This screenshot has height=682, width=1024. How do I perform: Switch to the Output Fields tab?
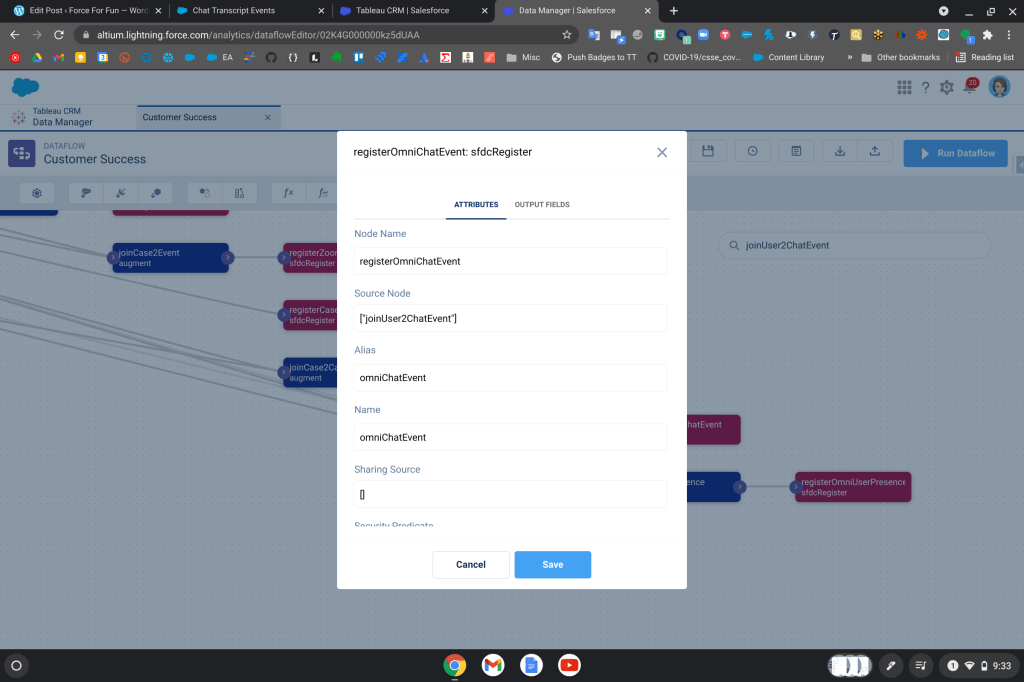542,205
